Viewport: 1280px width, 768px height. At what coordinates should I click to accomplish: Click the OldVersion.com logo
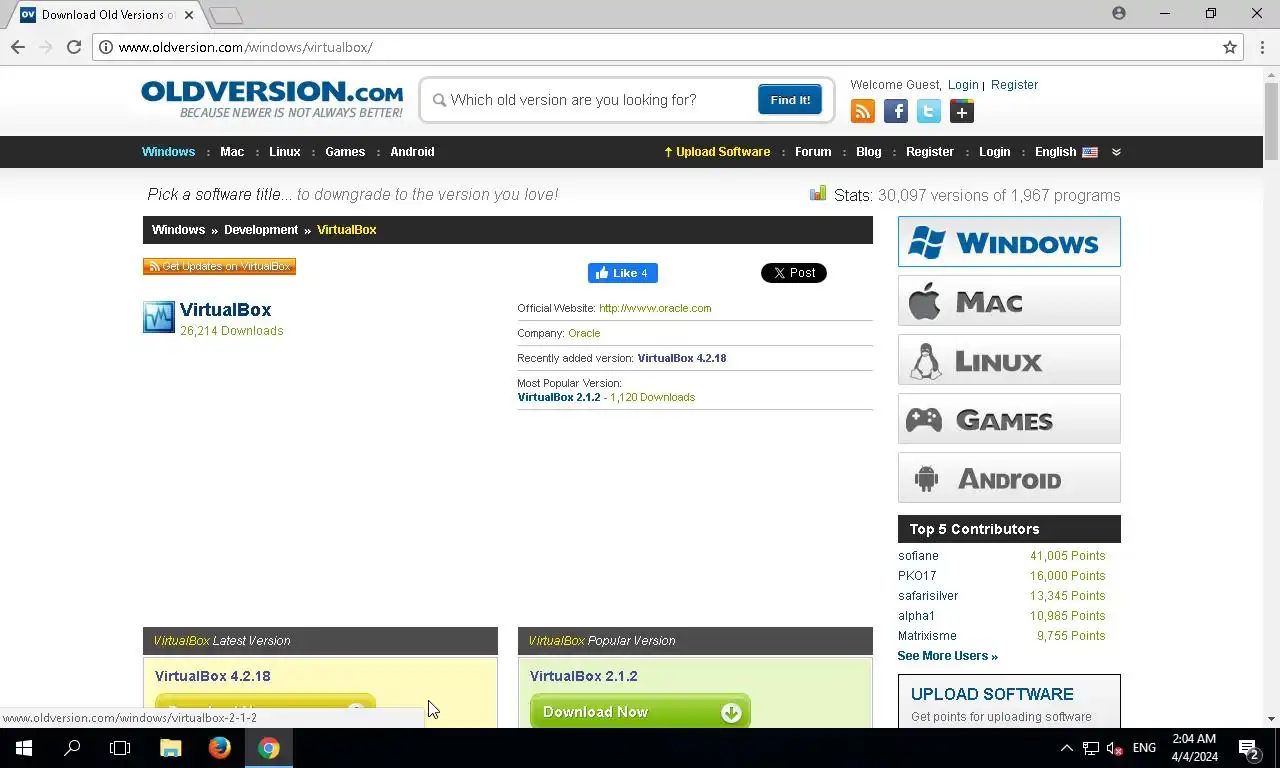272,99
